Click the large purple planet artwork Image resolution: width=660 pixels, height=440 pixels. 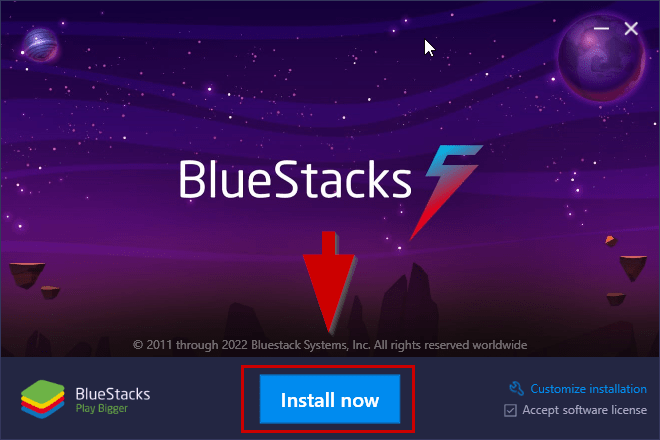[601, 58]
